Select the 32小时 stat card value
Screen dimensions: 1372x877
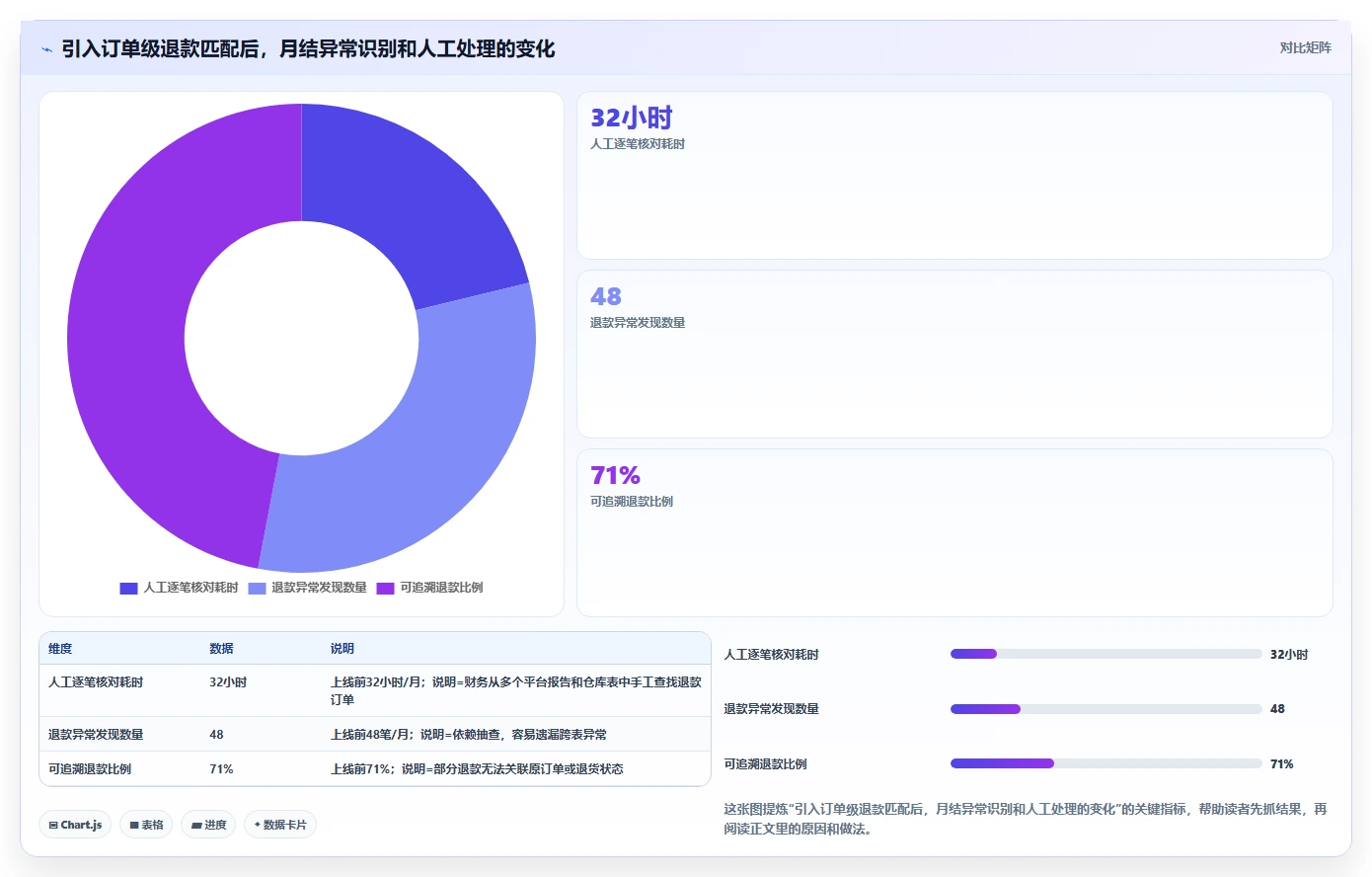pyautogui.click(x=631, y=118)
